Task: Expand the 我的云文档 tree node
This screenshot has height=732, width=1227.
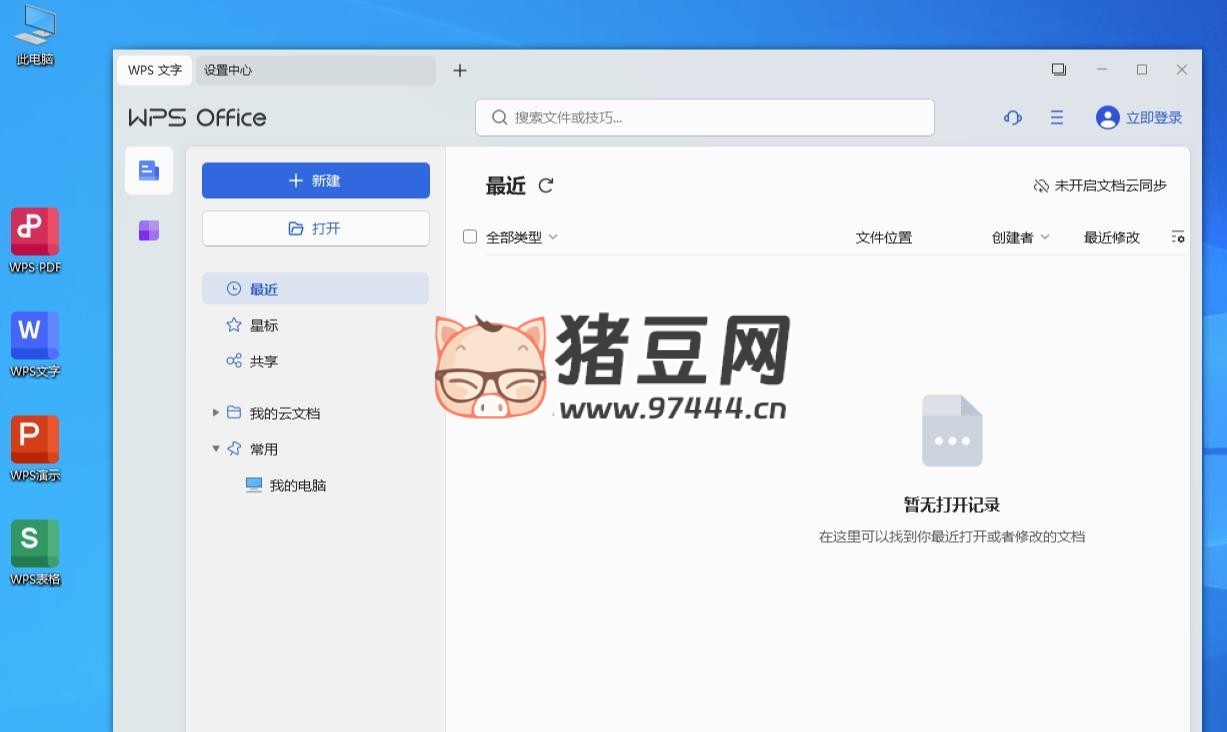Action: 216,412
